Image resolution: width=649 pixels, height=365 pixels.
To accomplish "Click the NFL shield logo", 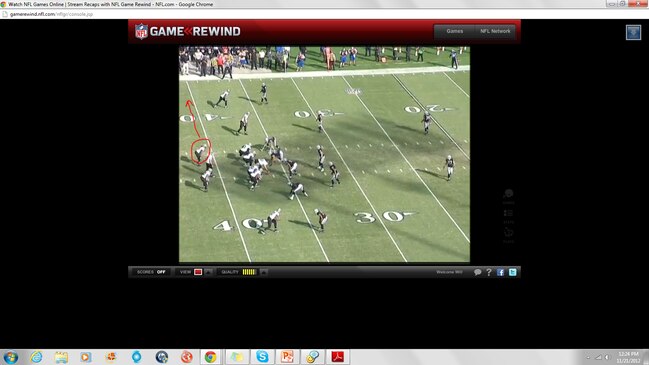I will (x=141, y=31).
